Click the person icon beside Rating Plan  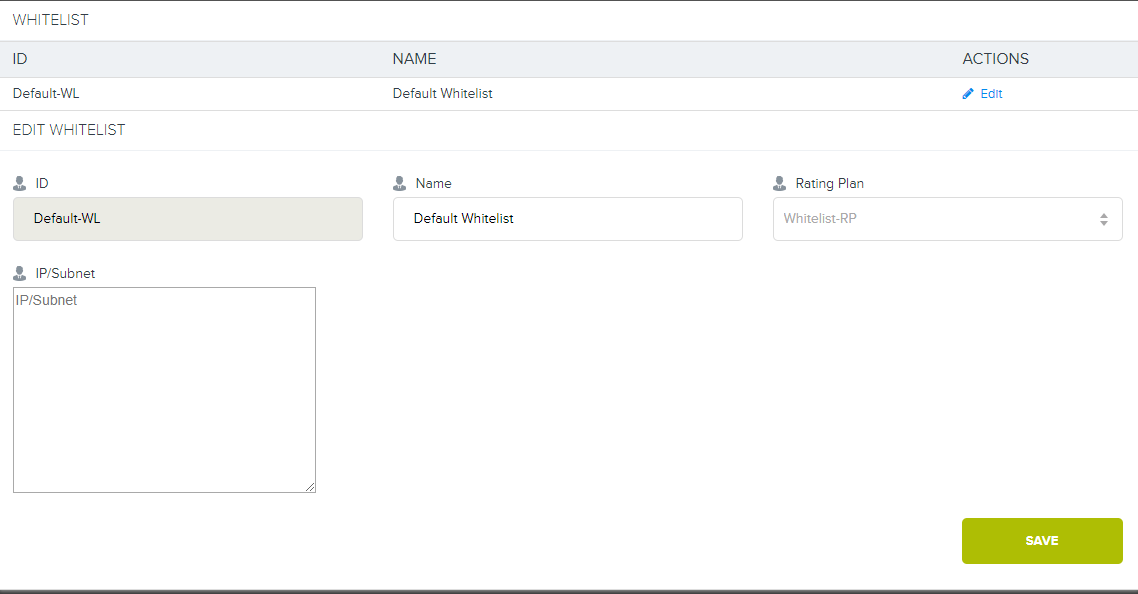[780, 184]
